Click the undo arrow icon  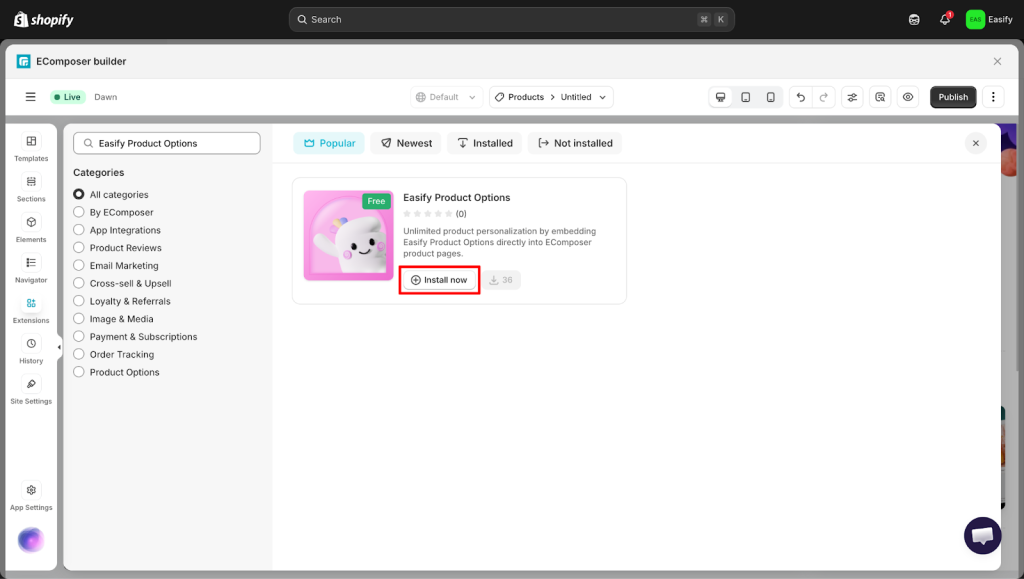(x=800, y=97)
